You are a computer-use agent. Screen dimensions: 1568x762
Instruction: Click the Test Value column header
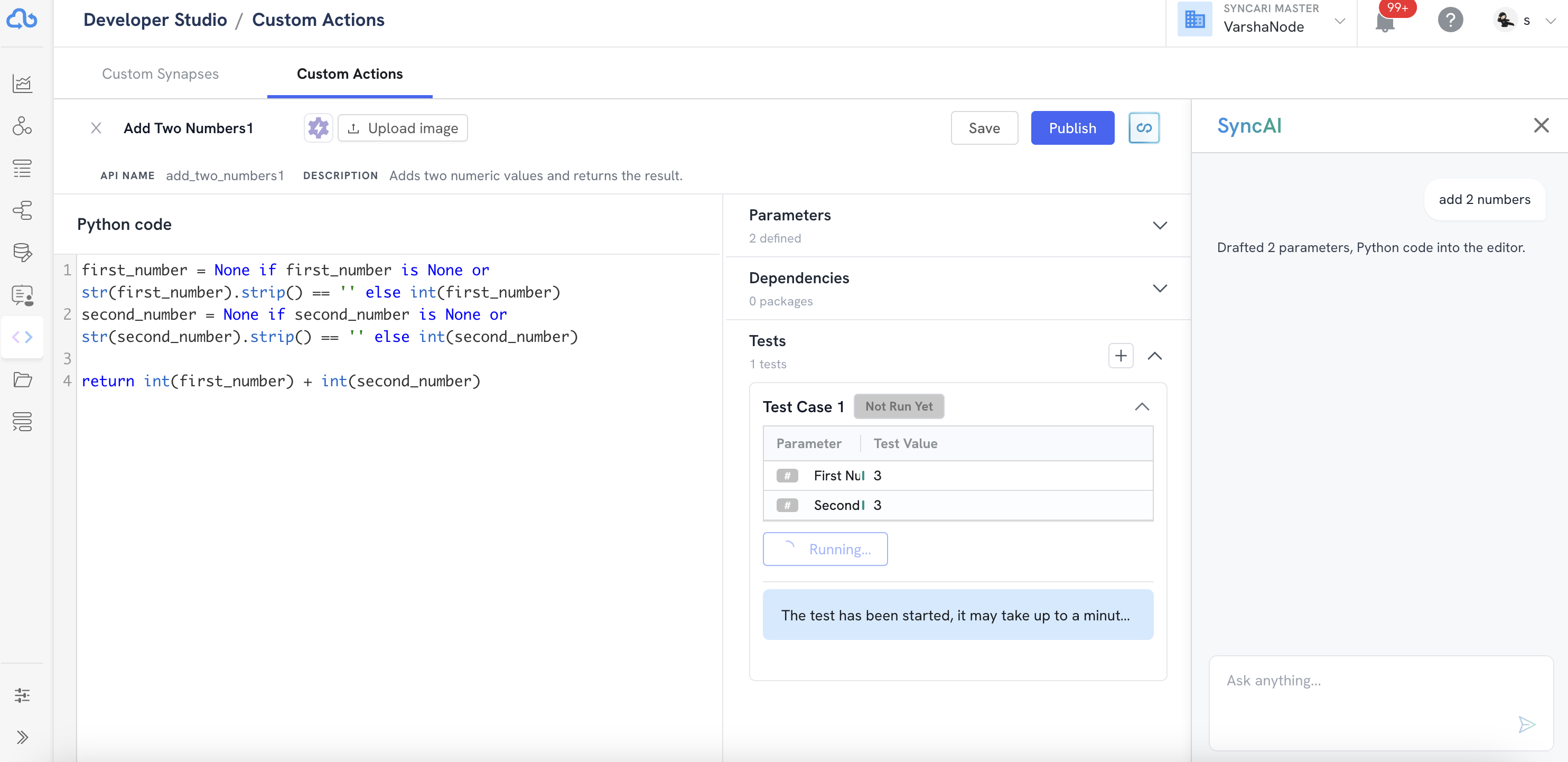point(905,443)
